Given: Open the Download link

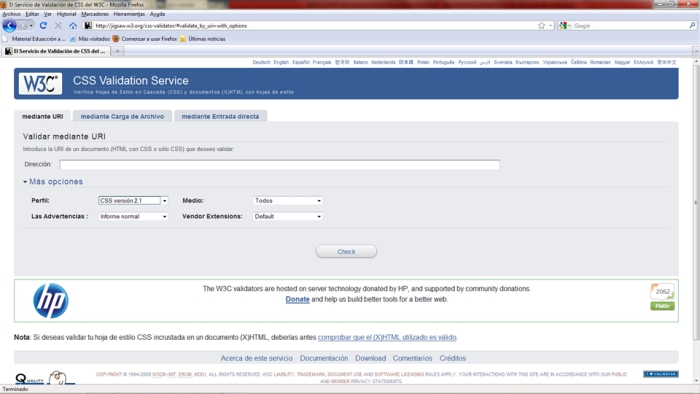Looking at the screenshot, I should click(371, 358).
